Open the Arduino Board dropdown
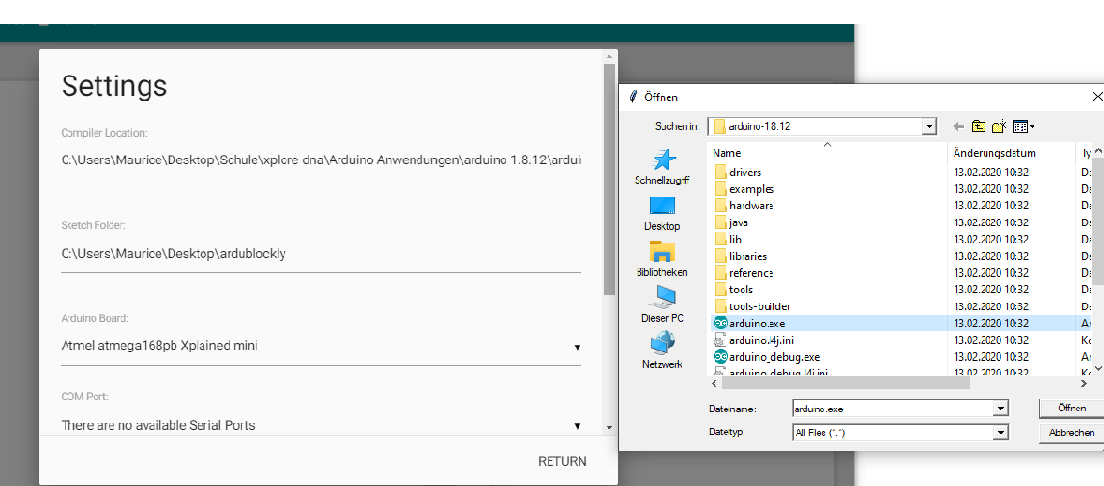The height and width of the screenshot is (486, 1104). click(577, 347)
